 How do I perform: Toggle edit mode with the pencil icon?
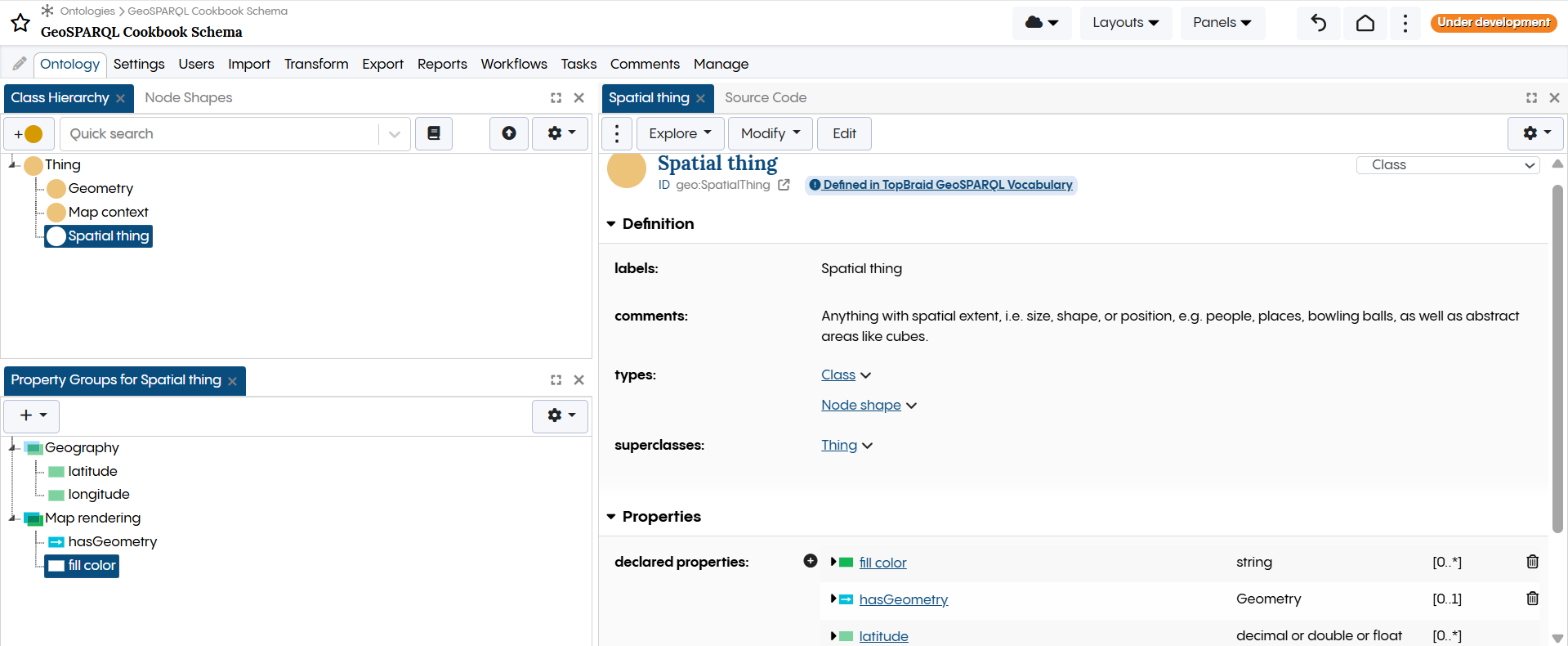[20, 64]
